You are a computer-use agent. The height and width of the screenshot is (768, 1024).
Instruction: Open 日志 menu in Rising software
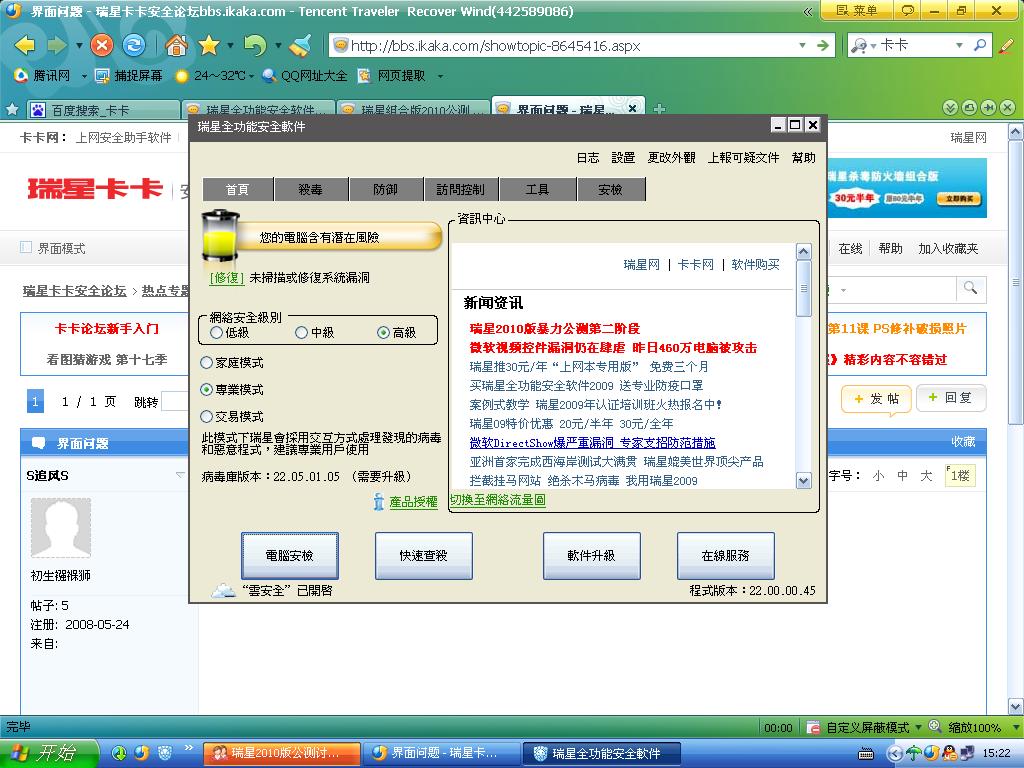coord(588,157)
